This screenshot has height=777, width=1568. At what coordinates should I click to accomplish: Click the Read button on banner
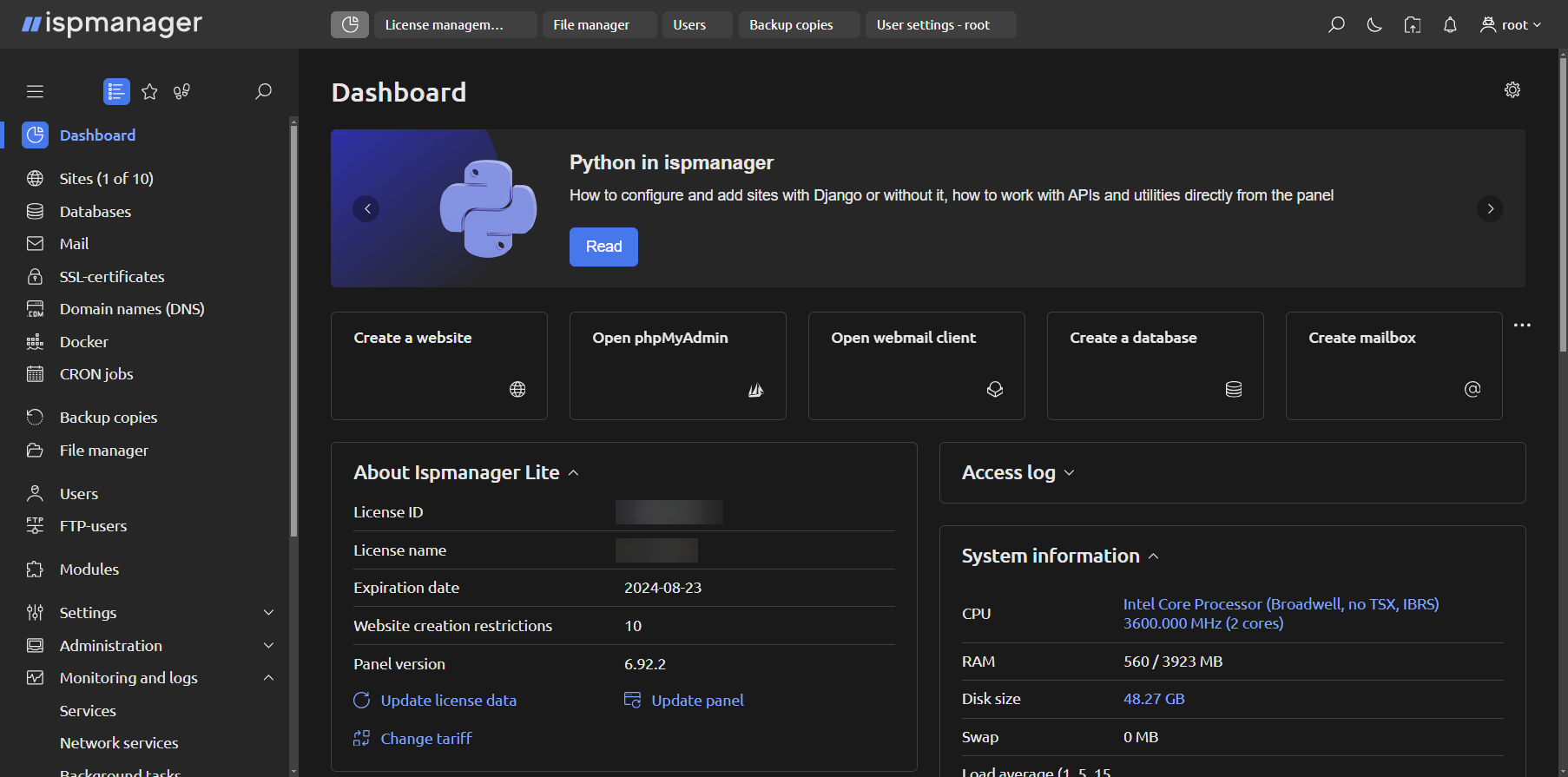coord(603,247)
